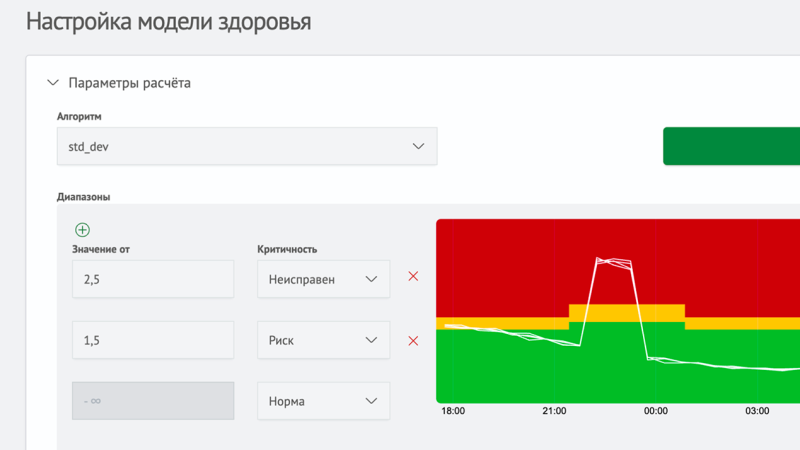Click the 18:00 time axis label
Image resolution: width=800 pixels, height=450 pixels.
(453, 411)
